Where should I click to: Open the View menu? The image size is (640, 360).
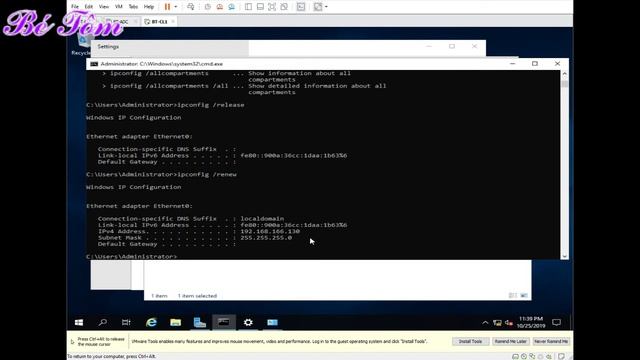pyautogui.click(x=104, y=7)
